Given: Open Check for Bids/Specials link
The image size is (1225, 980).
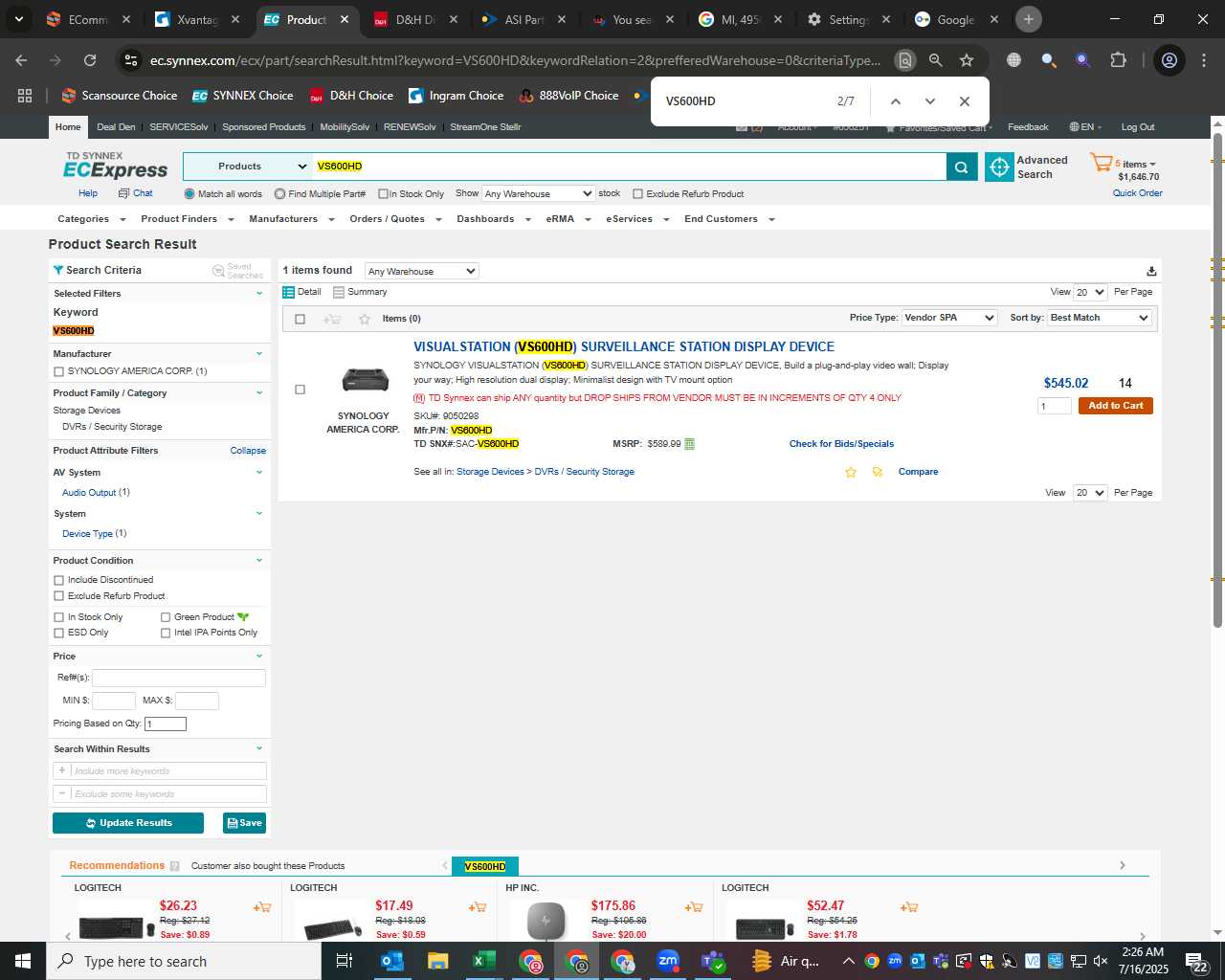Looking at the screenshot, I should [x=841, y=444].
